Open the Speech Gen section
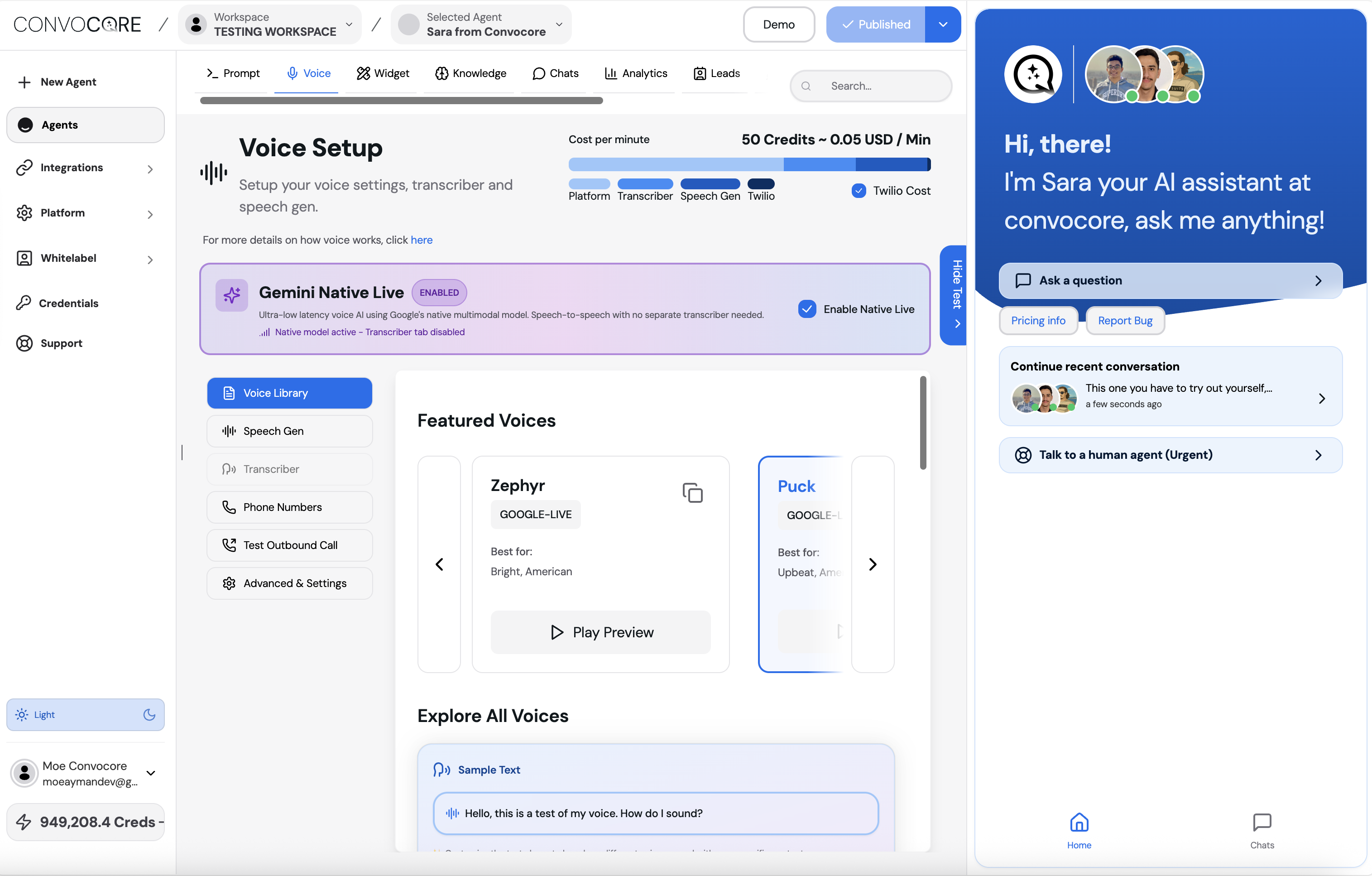The height and width of the screenshot is (876, 1372). (289, 431)
